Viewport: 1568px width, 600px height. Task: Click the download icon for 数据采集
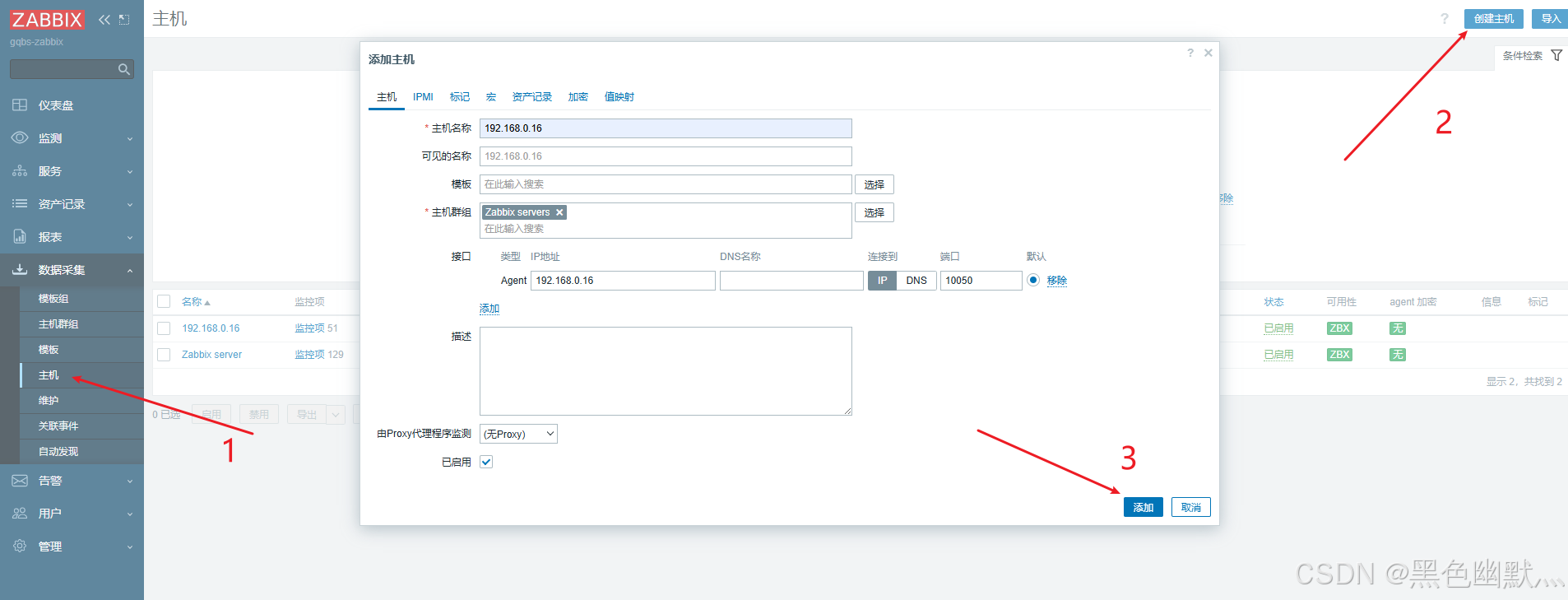[20, 269]
